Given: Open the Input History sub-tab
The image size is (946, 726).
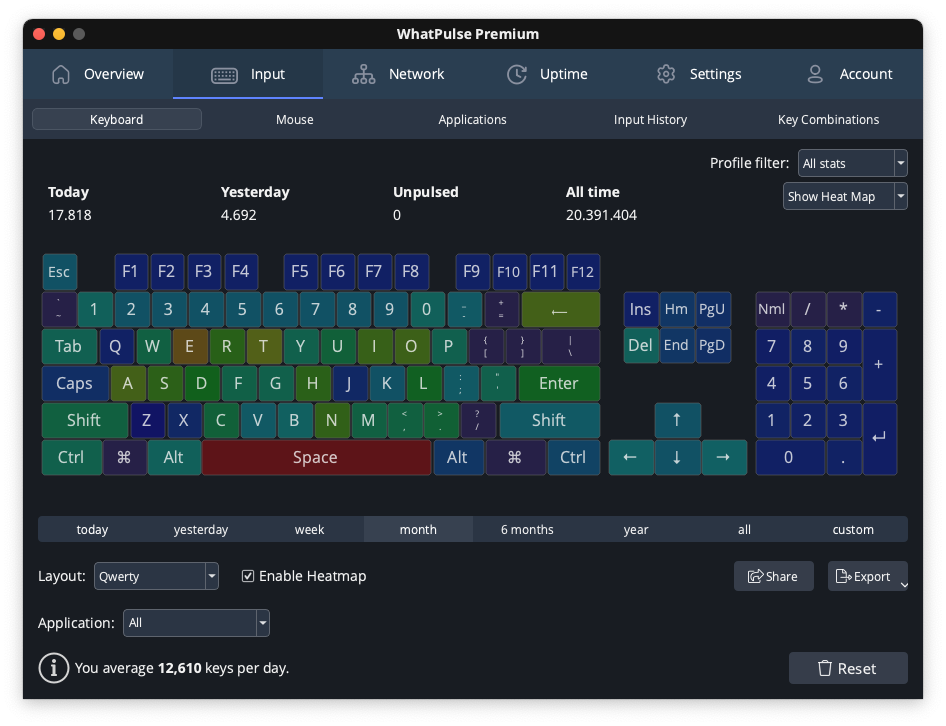Looking at the screenshot, I should tap(650, 119).
